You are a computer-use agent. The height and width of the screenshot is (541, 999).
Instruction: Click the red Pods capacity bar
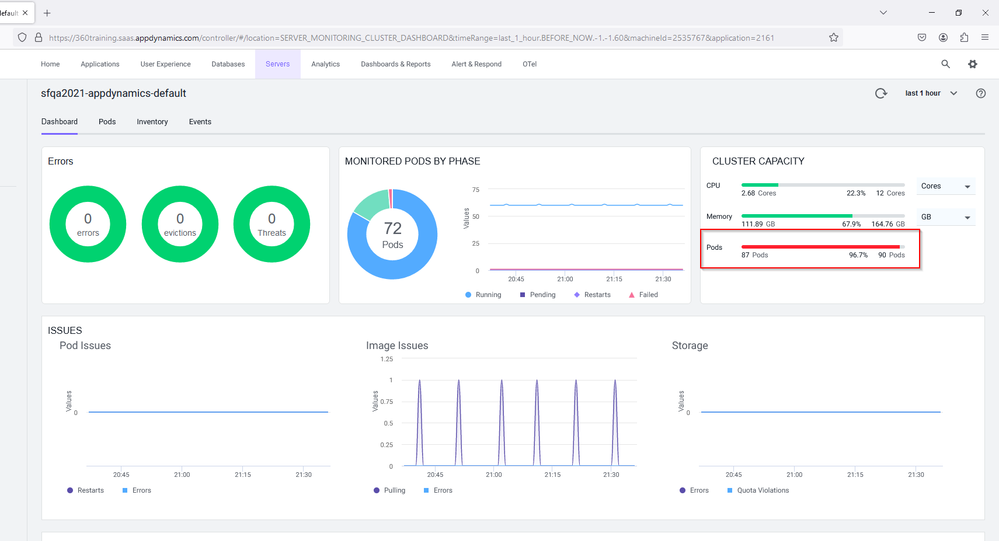[820, 246]
